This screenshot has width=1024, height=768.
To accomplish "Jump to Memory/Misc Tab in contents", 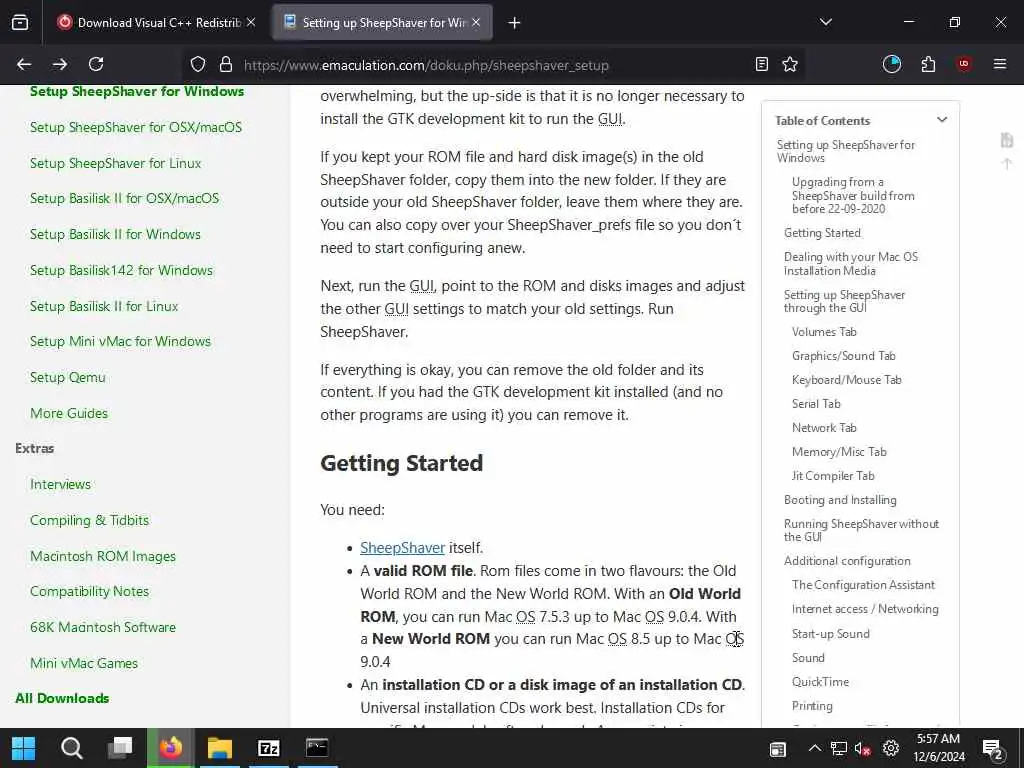I will (x=839, y=453).
